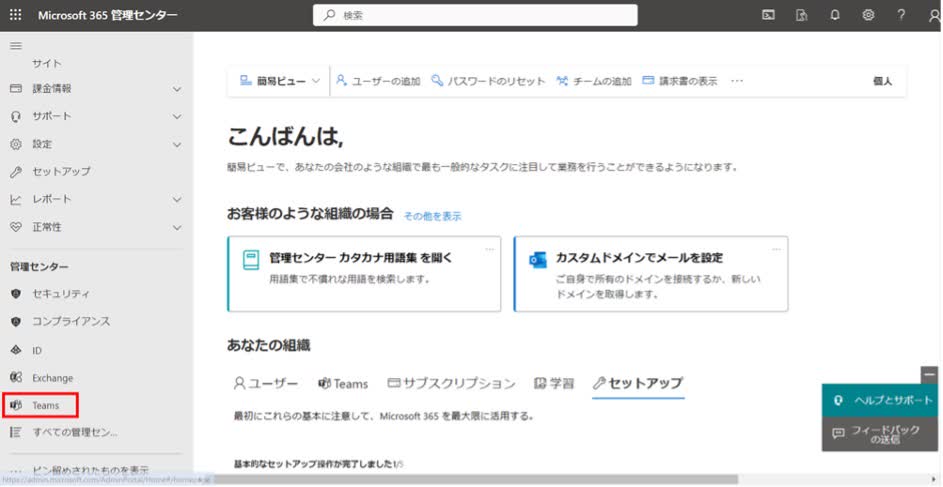This screenshot has width=943, height=487.
Task: Switch to the サブスクリプション tab
Action: coord(451,384)
